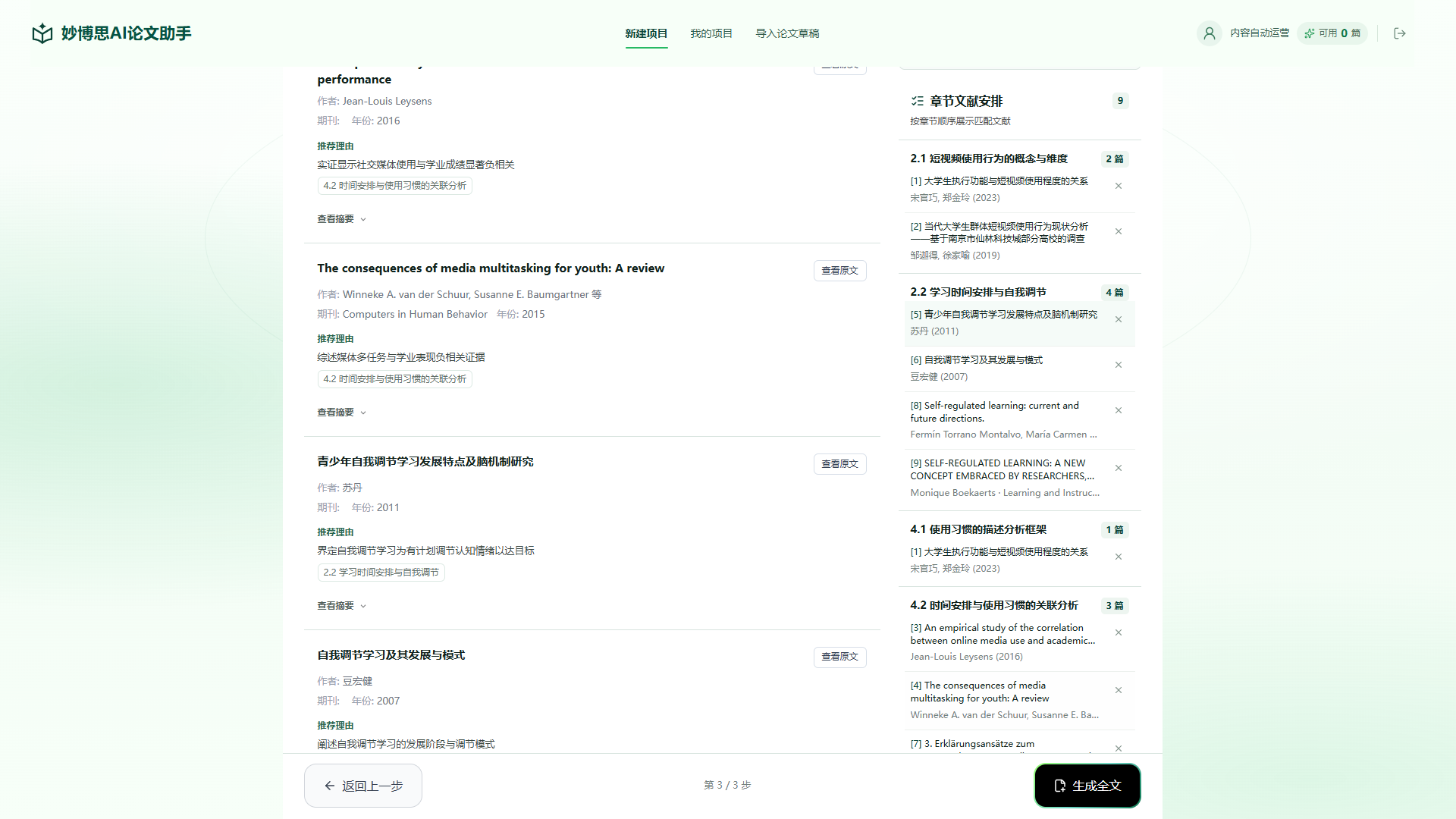Click the 妙博思AI论文助手 logo icon
Screen dimensions: 1456x819
42,33
